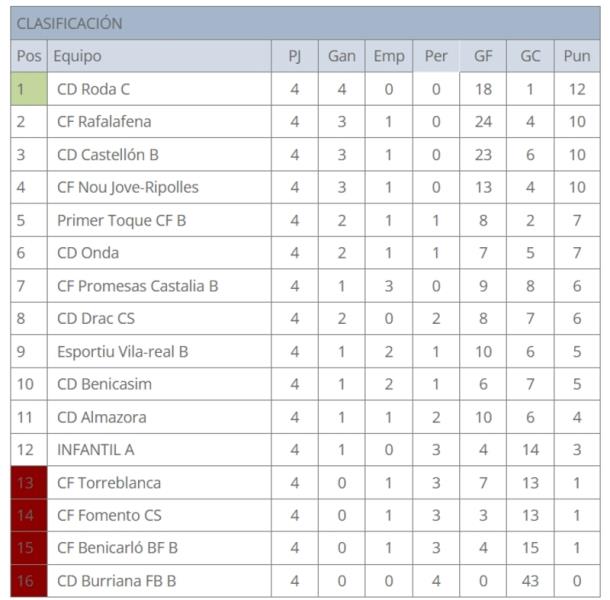The width and height of the screenshot is (610, 600).
Task: Select the CD Onda team name
Action: [x=87, y=253]
